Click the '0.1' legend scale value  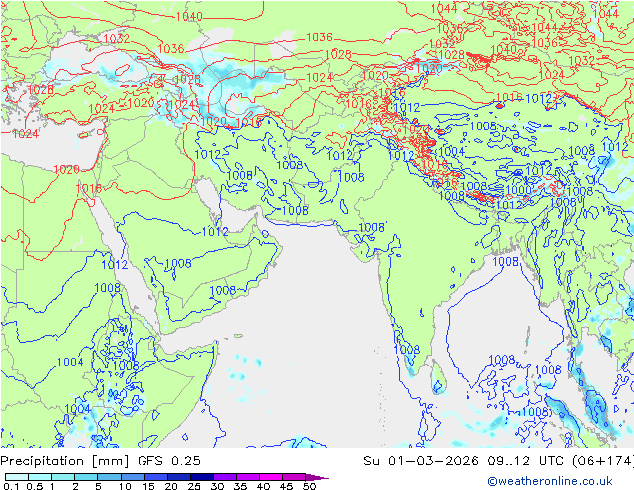pyautogui.click(x=11, y=486)
